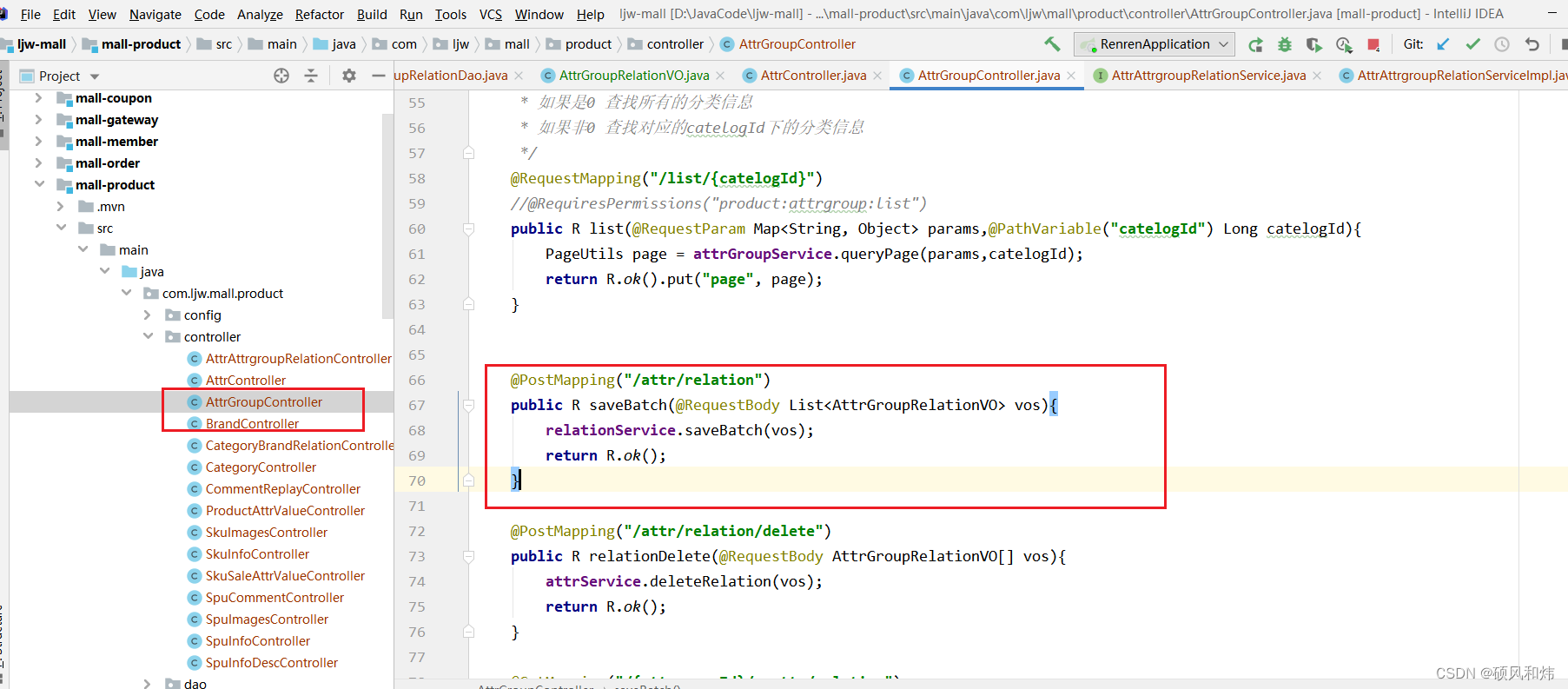Run with coverage icon
Screen dimensions: 1568x689
pos(1314,44)
